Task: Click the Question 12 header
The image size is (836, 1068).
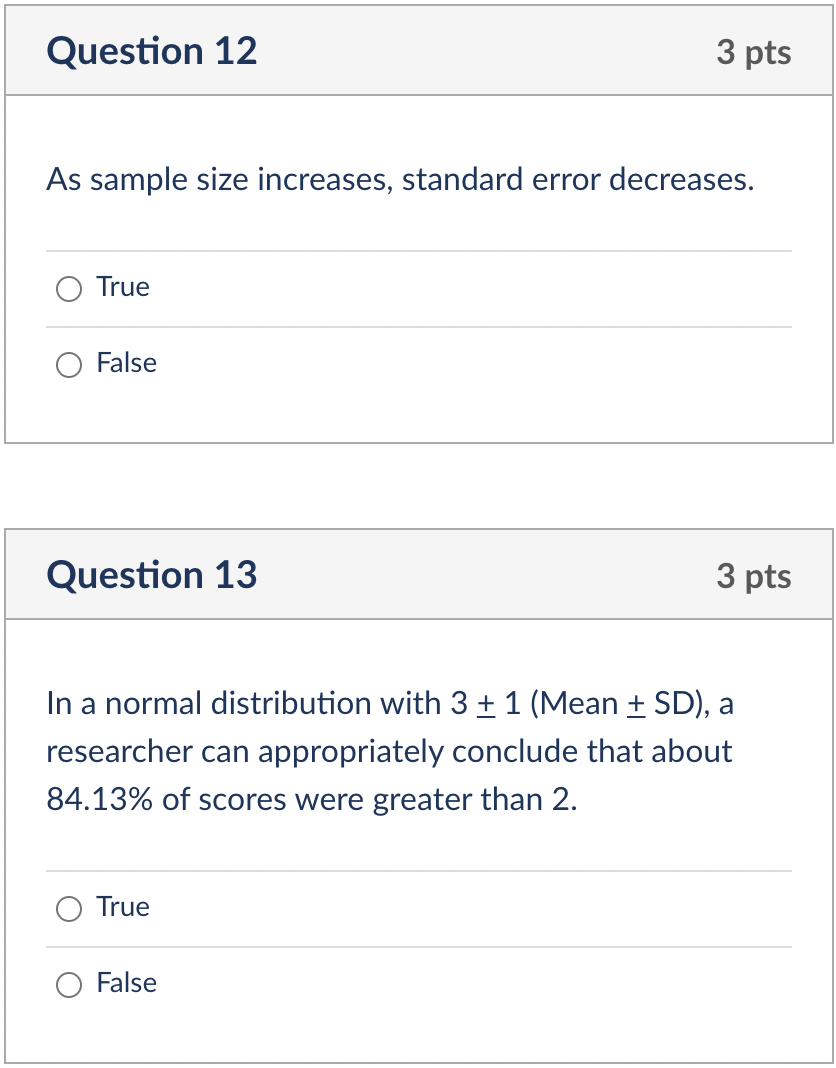Action: (152, 52)
